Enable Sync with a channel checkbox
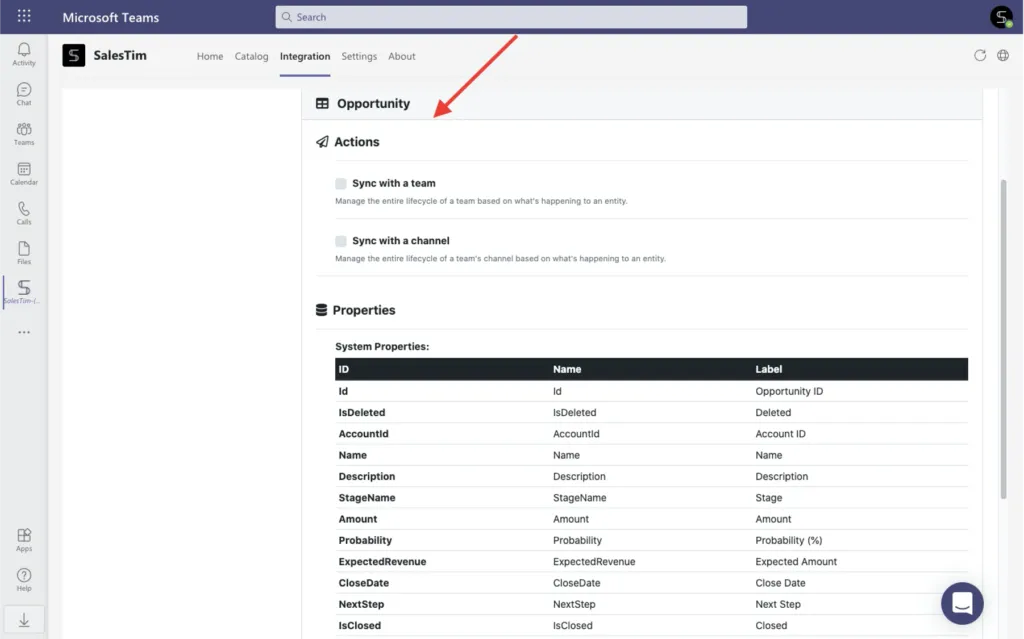Screen dimensions: 1024x639 coord(341,241)
